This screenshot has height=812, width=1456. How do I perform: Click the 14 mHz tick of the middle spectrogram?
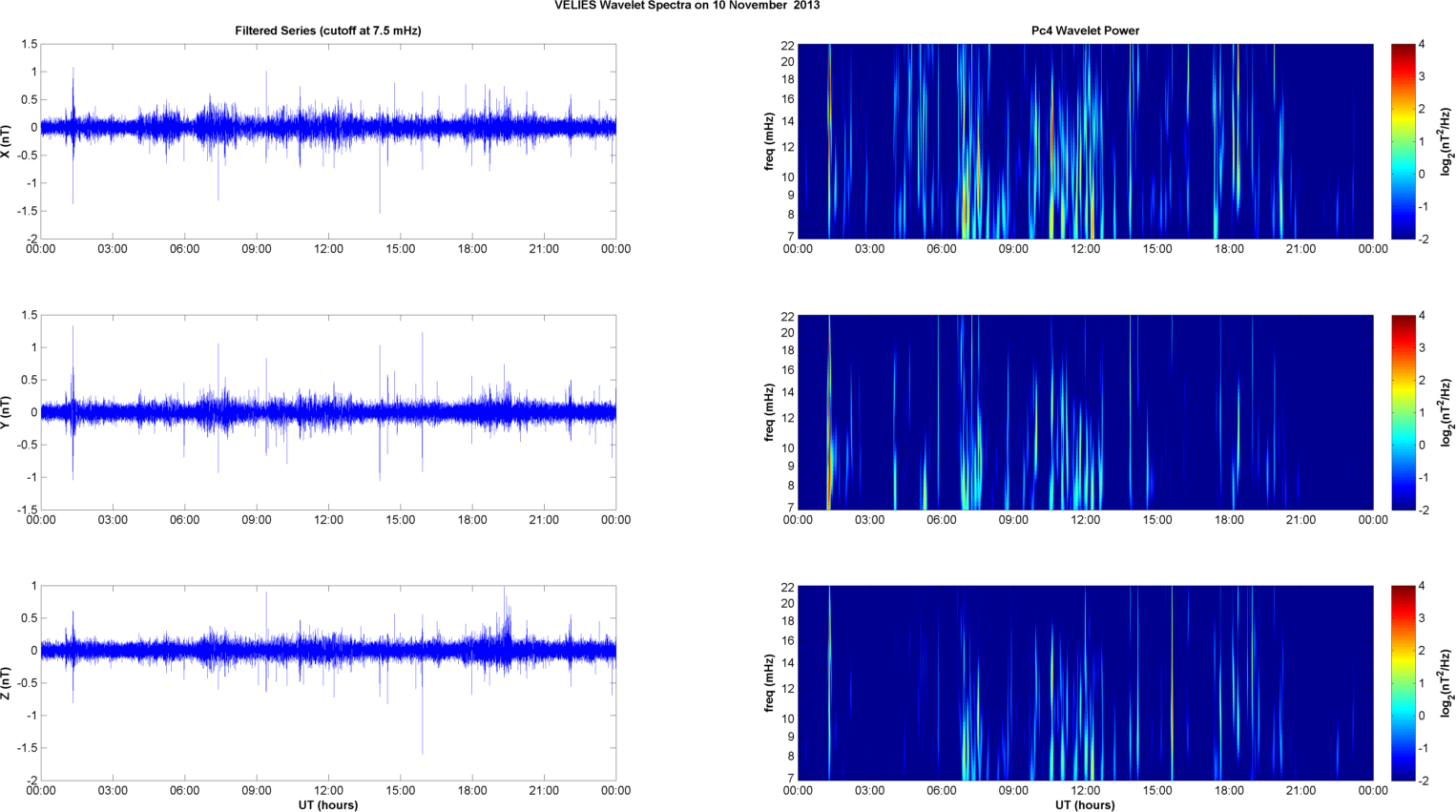[x=788, y=392]
